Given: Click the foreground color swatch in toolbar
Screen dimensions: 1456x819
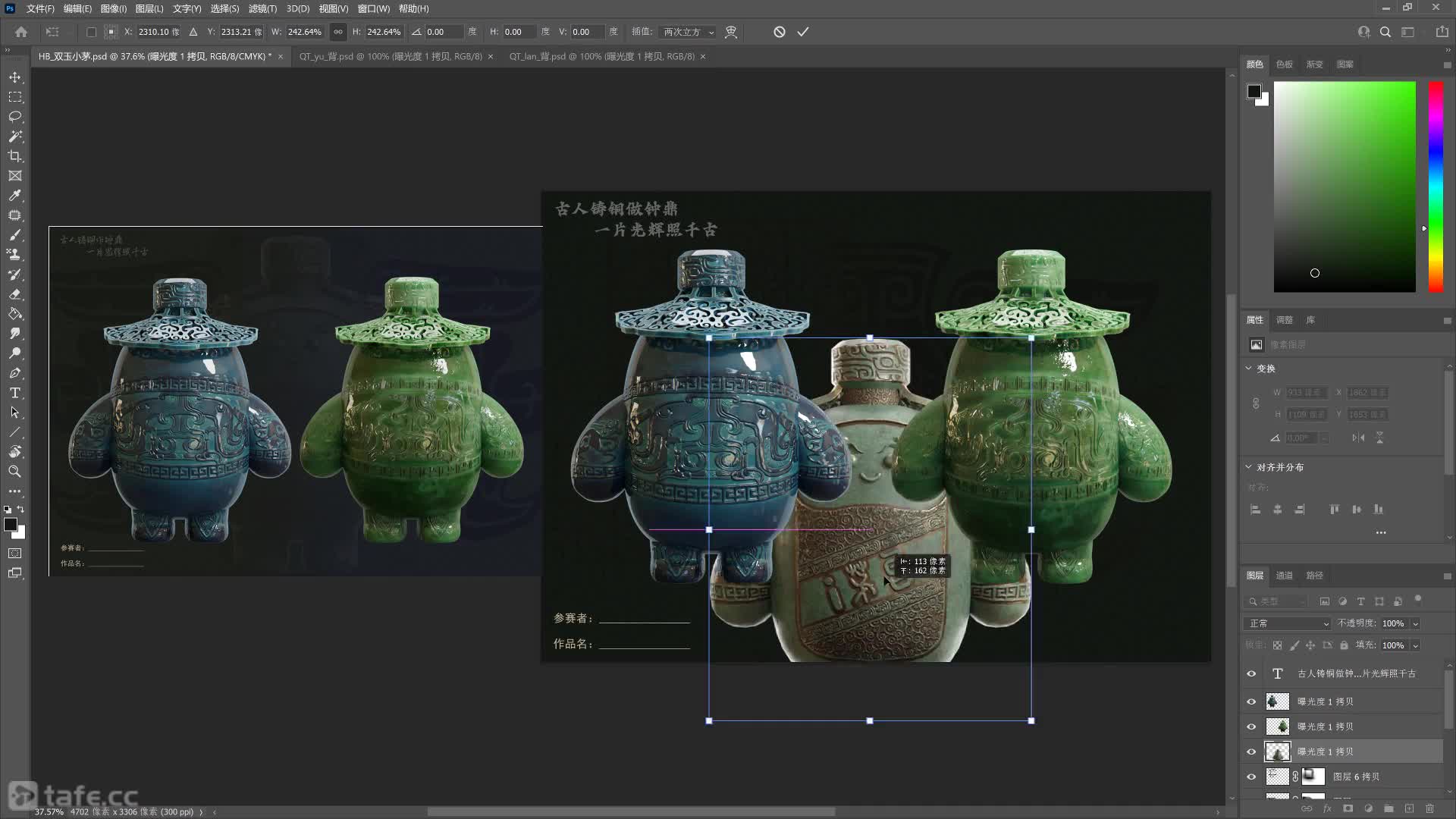Looking at the screenshot, I should point(11,525).
